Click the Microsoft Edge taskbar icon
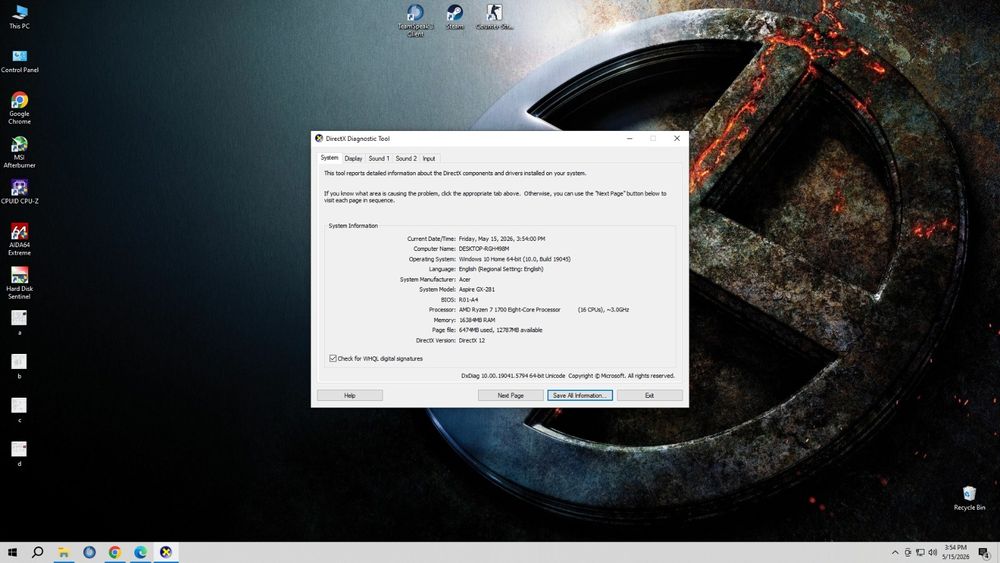 140,552
